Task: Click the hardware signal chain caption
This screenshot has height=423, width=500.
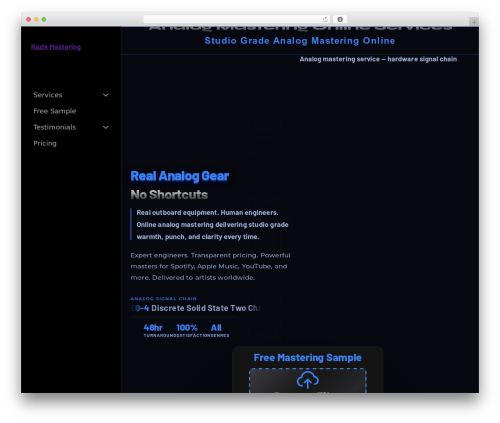Action: click(378, 59)
